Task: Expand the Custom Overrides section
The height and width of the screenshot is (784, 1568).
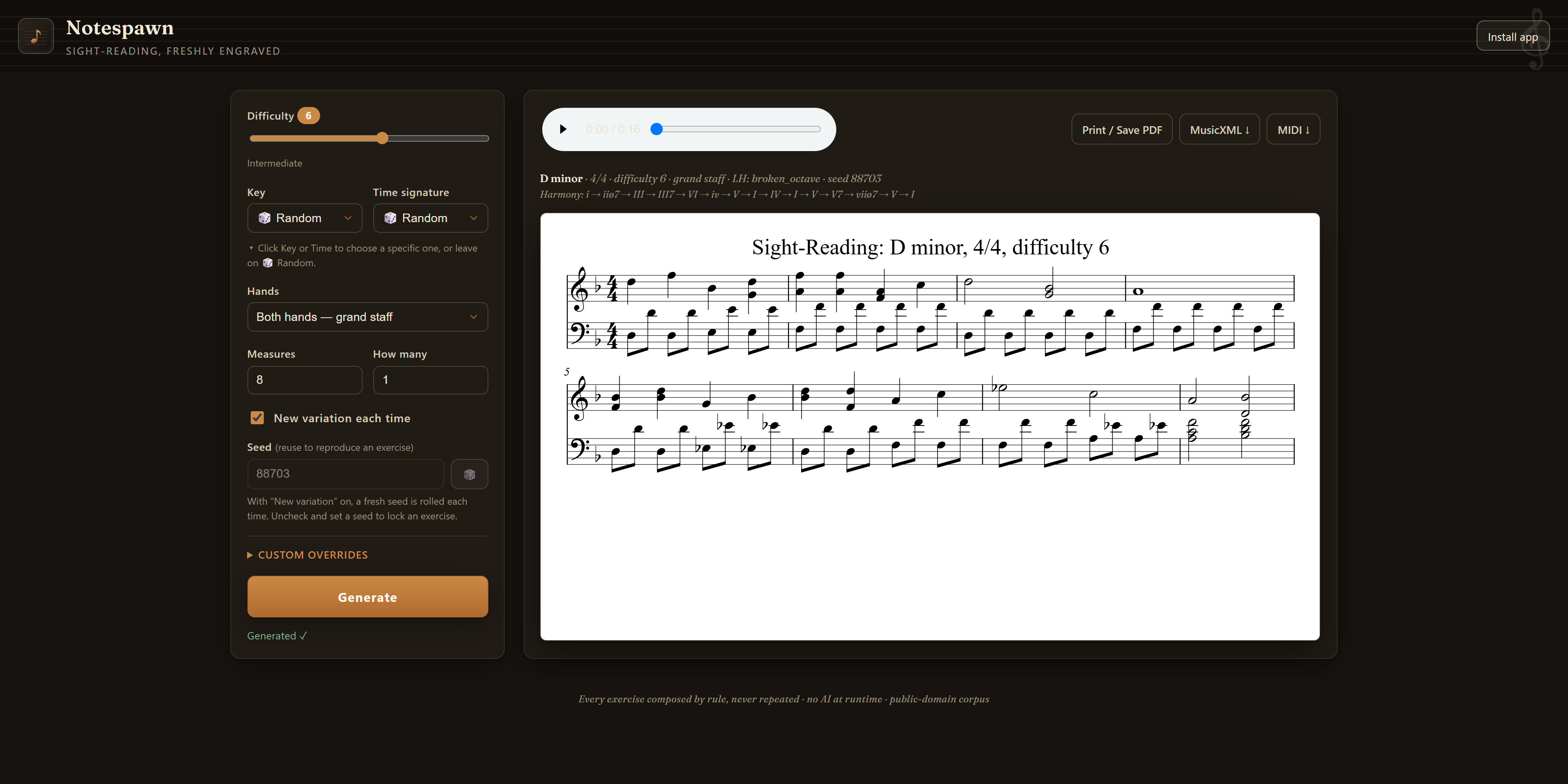Action: coord(307,555)
